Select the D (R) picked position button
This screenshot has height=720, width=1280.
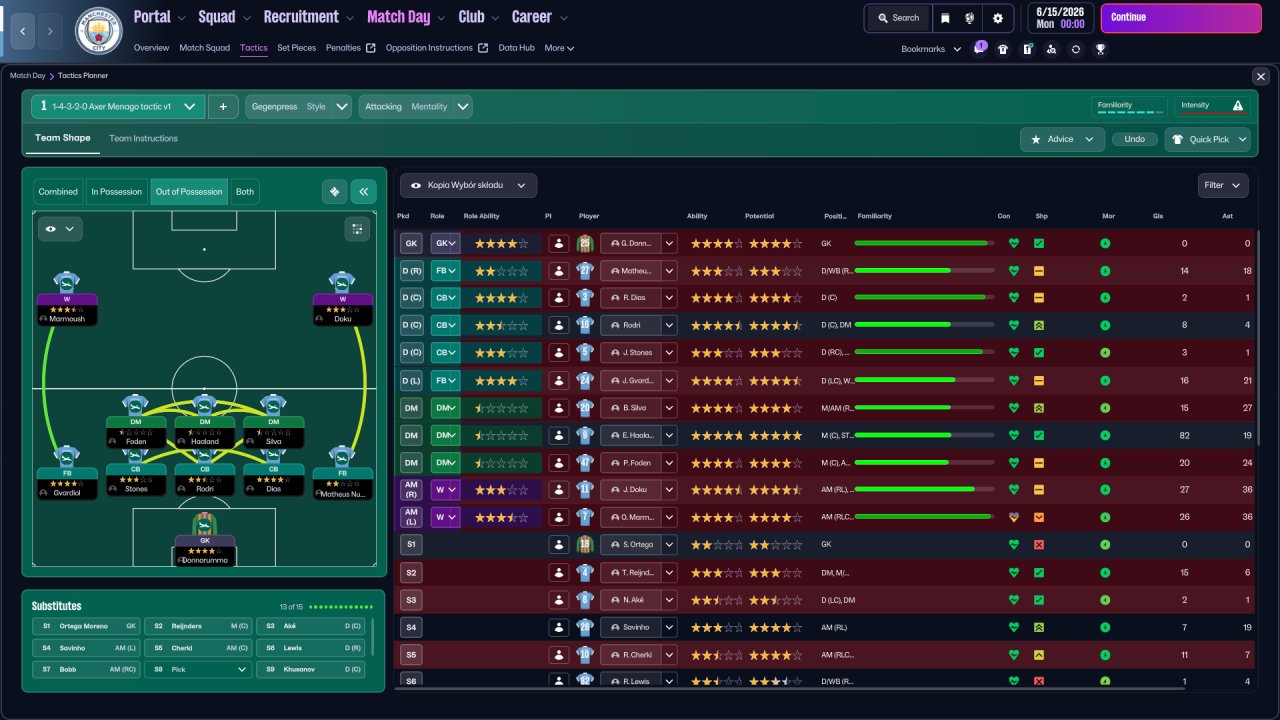pyautogui.click(x=411, y=270)
